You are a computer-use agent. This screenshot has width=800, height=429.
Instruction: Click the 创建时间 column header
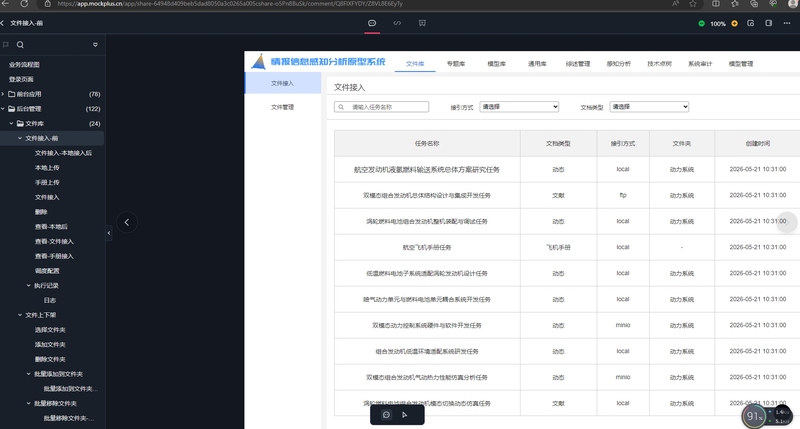coord(758,143)
